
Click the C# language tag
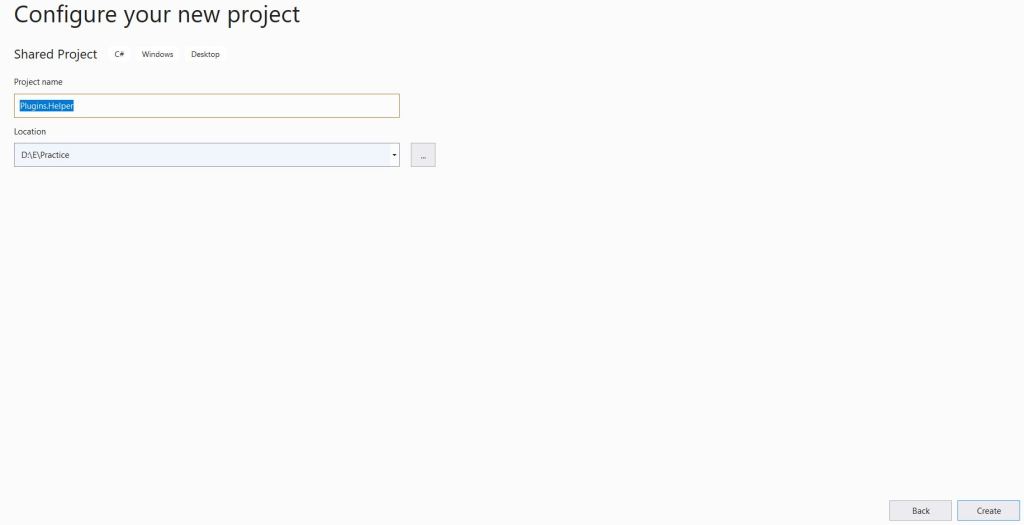pyautogui.click(x=119, y=54)
